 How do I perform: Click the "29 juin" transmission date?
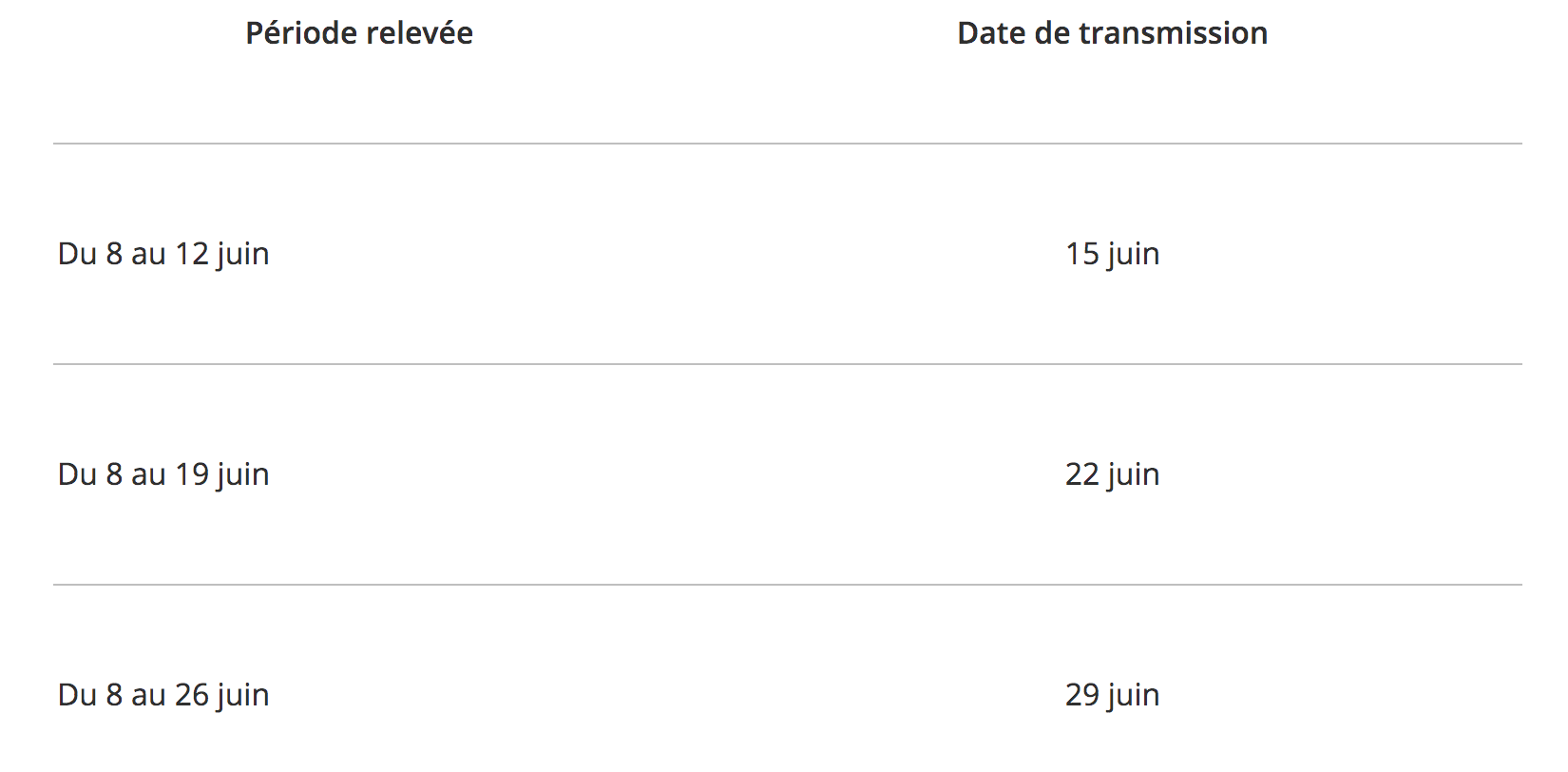1112,695
